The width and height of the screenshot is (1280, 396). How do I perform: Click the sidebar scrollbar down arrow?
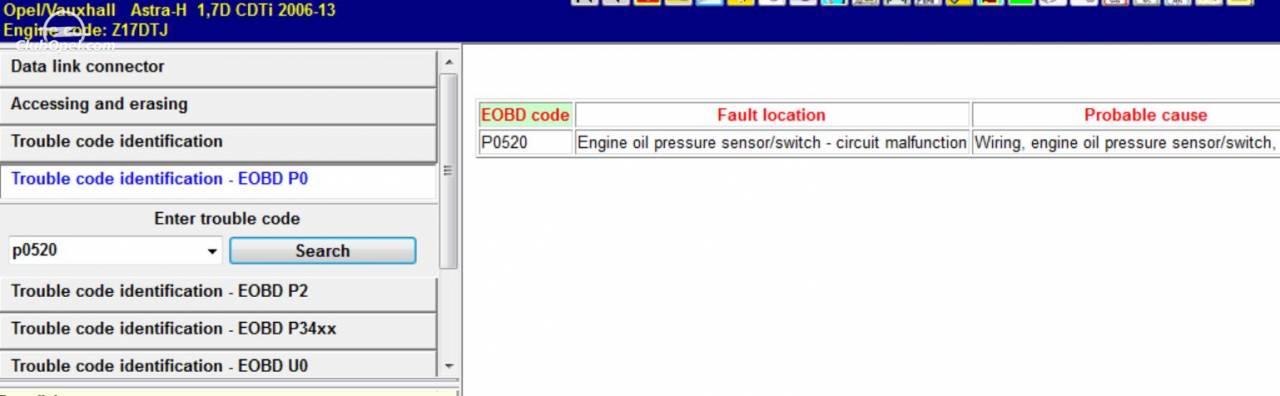pos(448,367)
